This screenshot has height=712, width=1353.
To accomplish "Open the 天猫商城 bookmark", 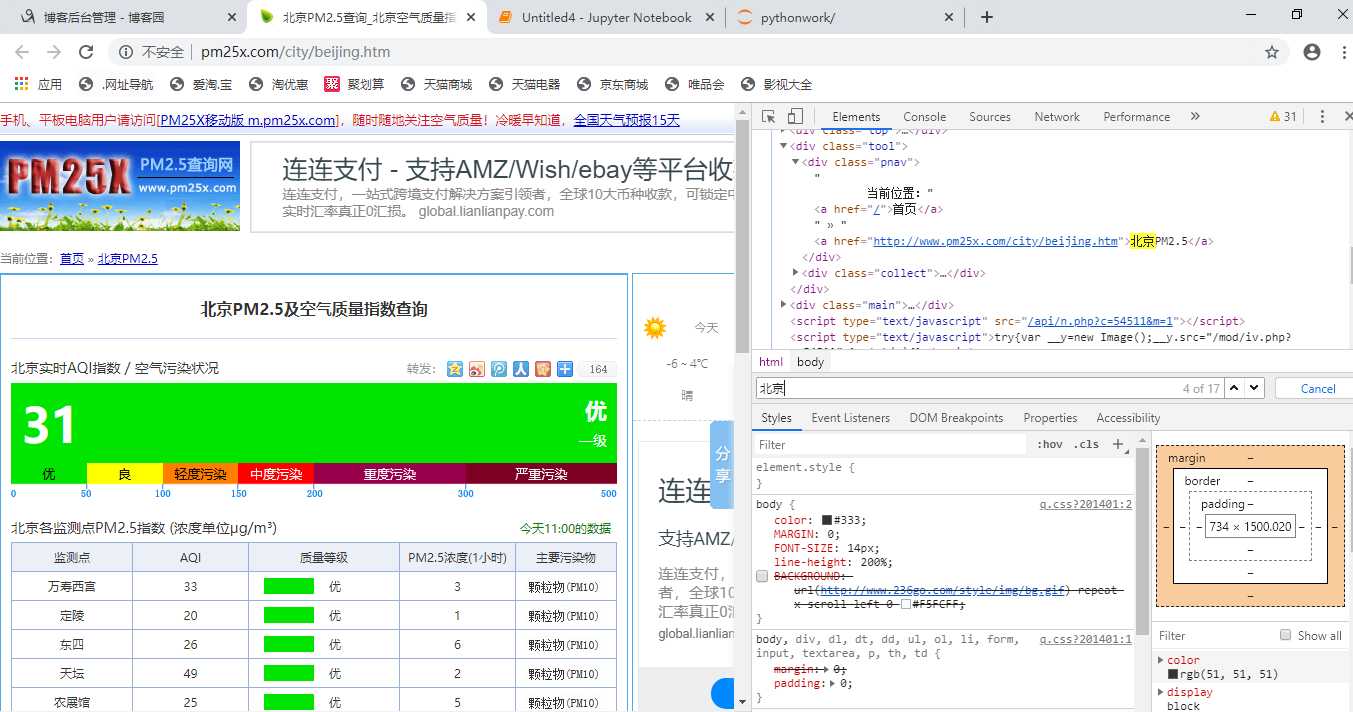I will click(x=436, y=84).
